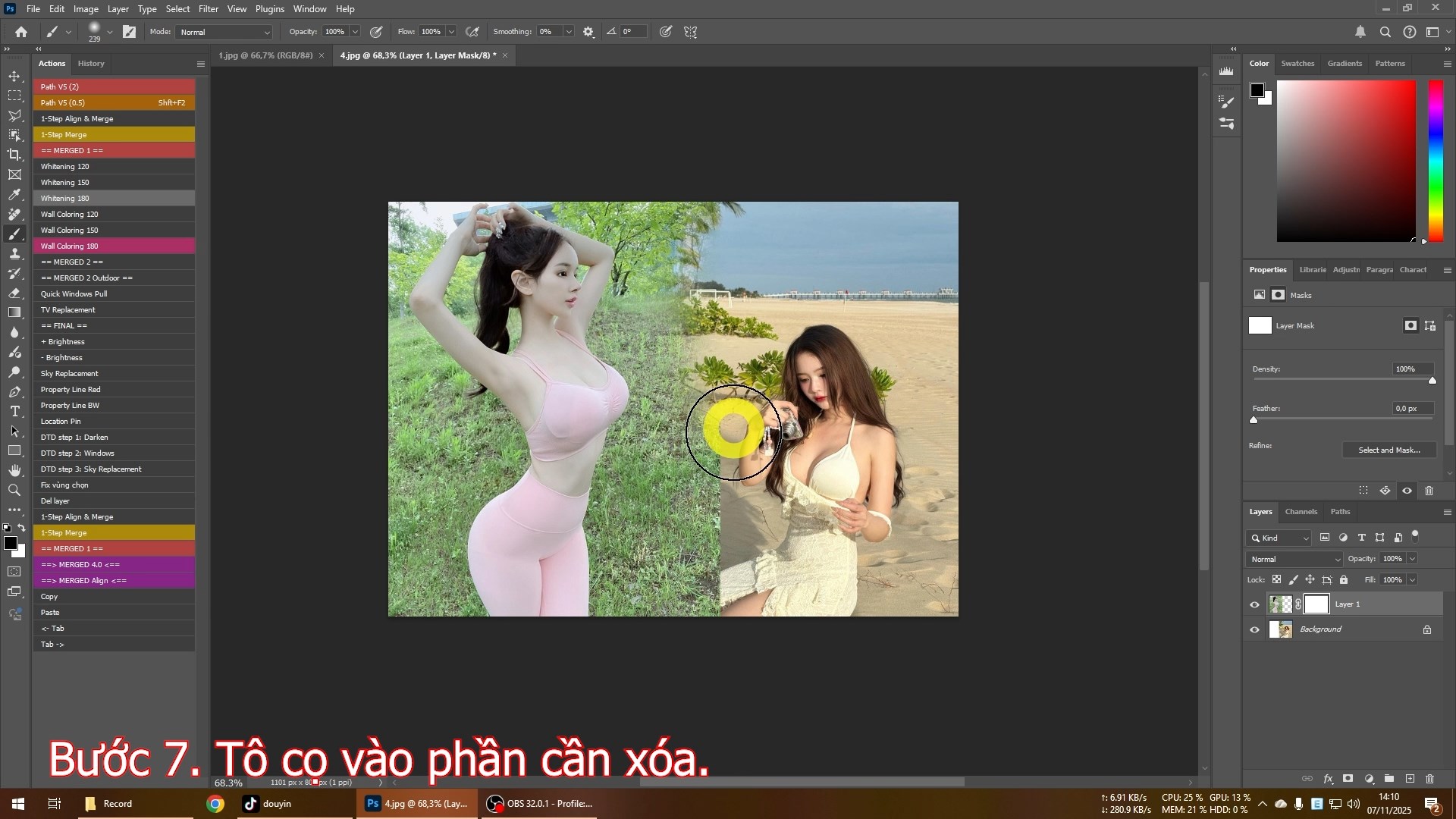
Task: Click the Select and Mask button
Action: (1389, 450)
